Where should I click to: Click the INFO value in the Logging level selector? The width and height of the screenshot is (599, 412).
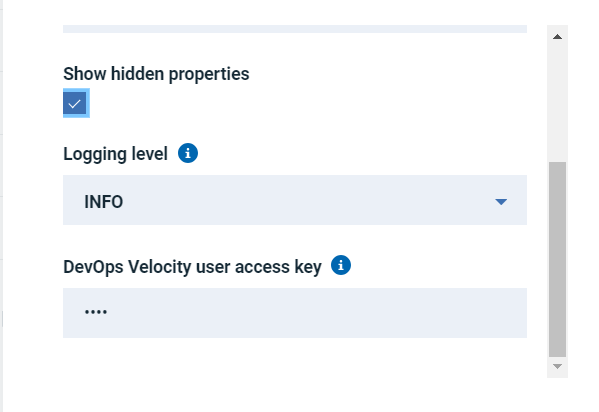coord(104,201)
